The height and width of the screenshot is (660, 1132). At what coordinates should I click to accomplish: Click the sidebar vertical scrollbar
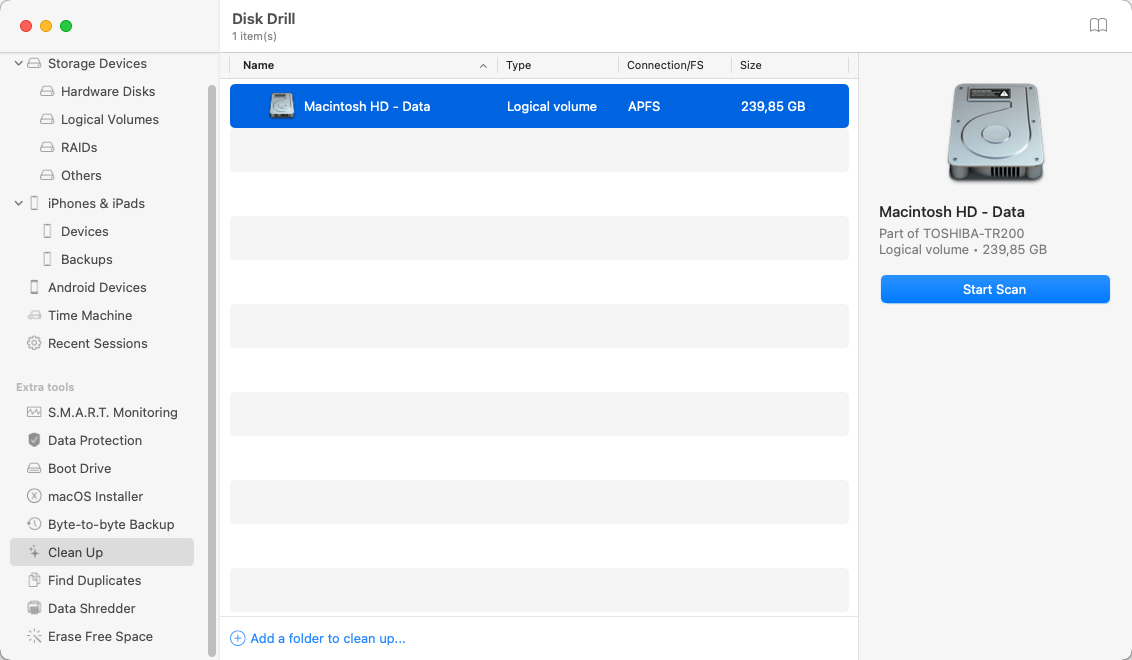[x=211, y=370]
